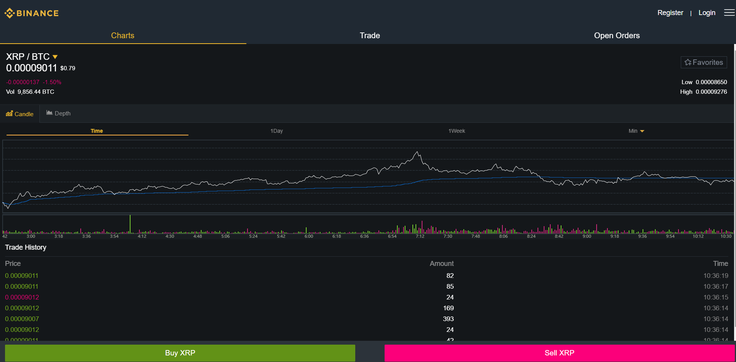Click the Register link
Screen dimensions: 736x362
(x=670, y=13)
